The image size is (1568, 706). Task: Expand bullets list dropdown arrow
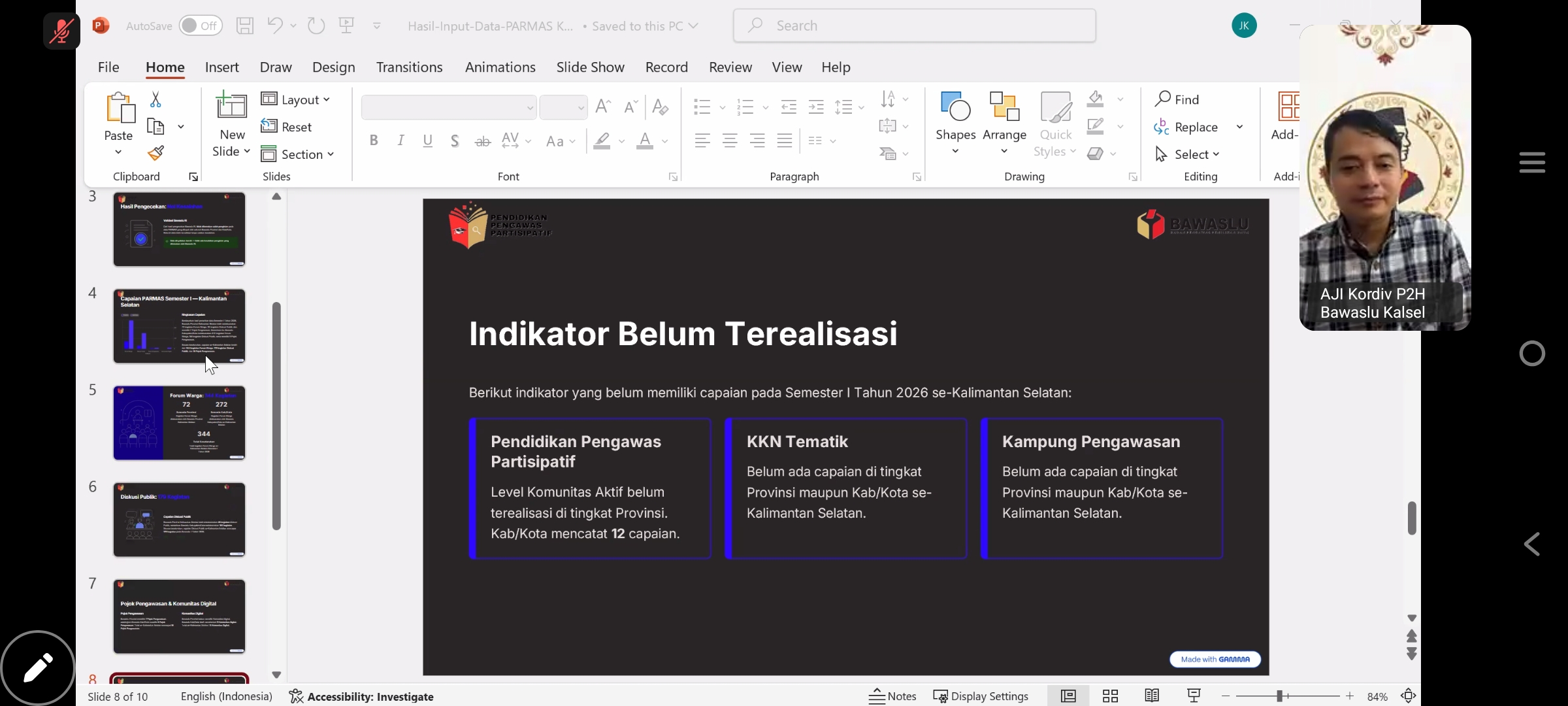pyautogui.click(x=722, y=107)
